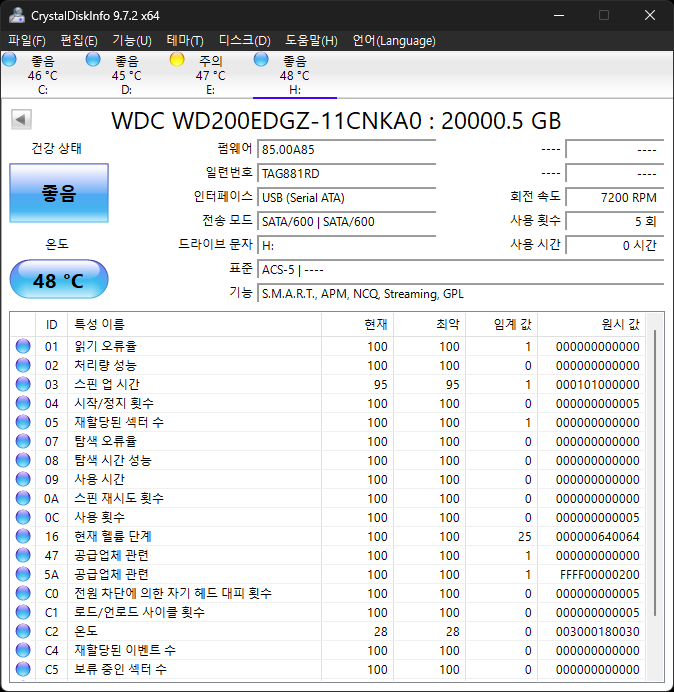
Task: Click the status orb for ID 47 row
Action: 23,555
